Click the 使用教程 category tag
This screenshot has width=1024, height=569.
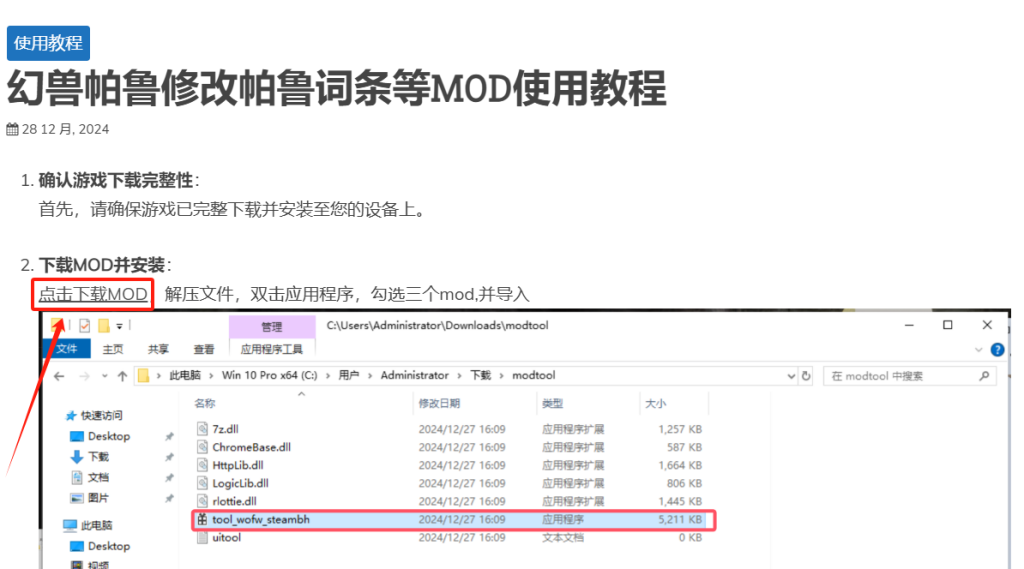[48, 43]
